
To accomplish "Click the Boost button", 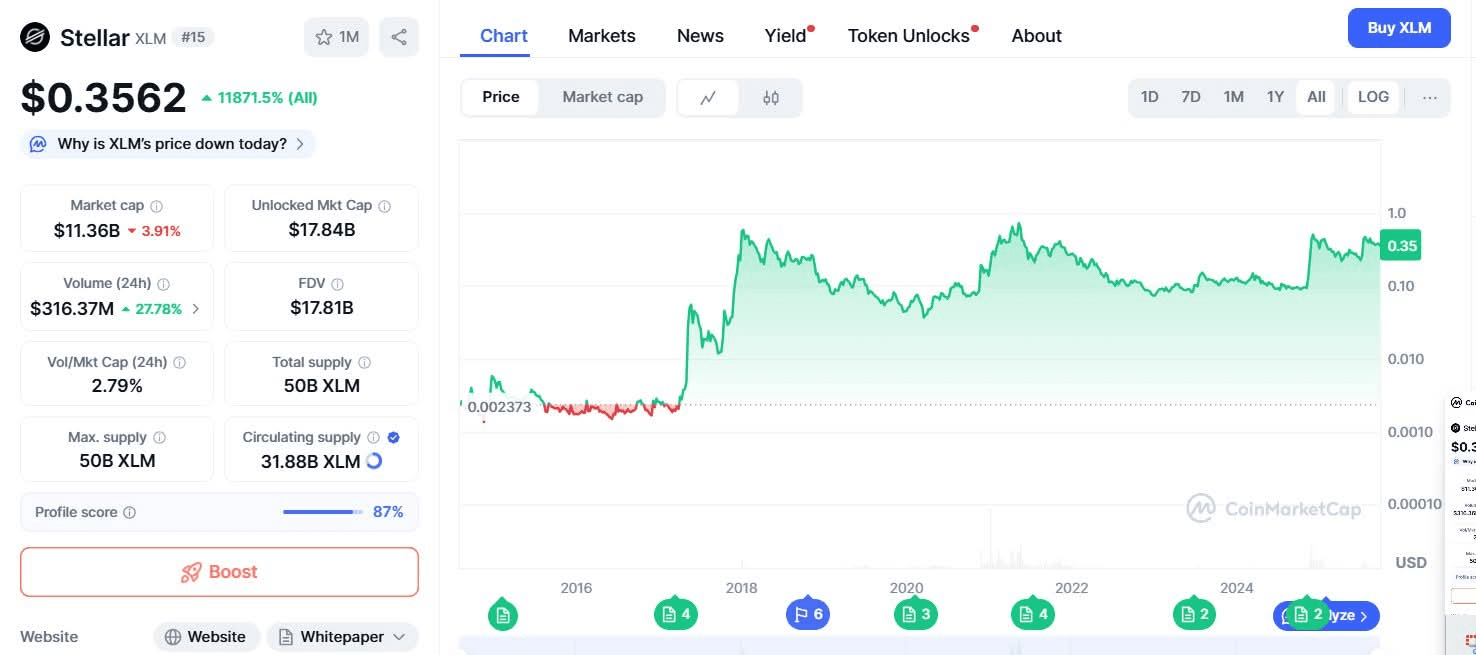I will click(x=219, y=572).
